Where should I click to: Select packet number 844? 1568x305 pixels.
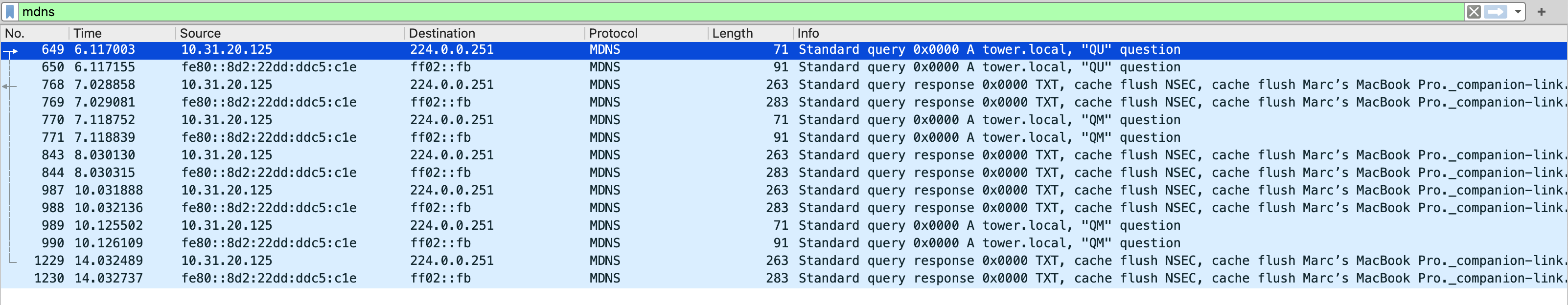click(784, 173)
